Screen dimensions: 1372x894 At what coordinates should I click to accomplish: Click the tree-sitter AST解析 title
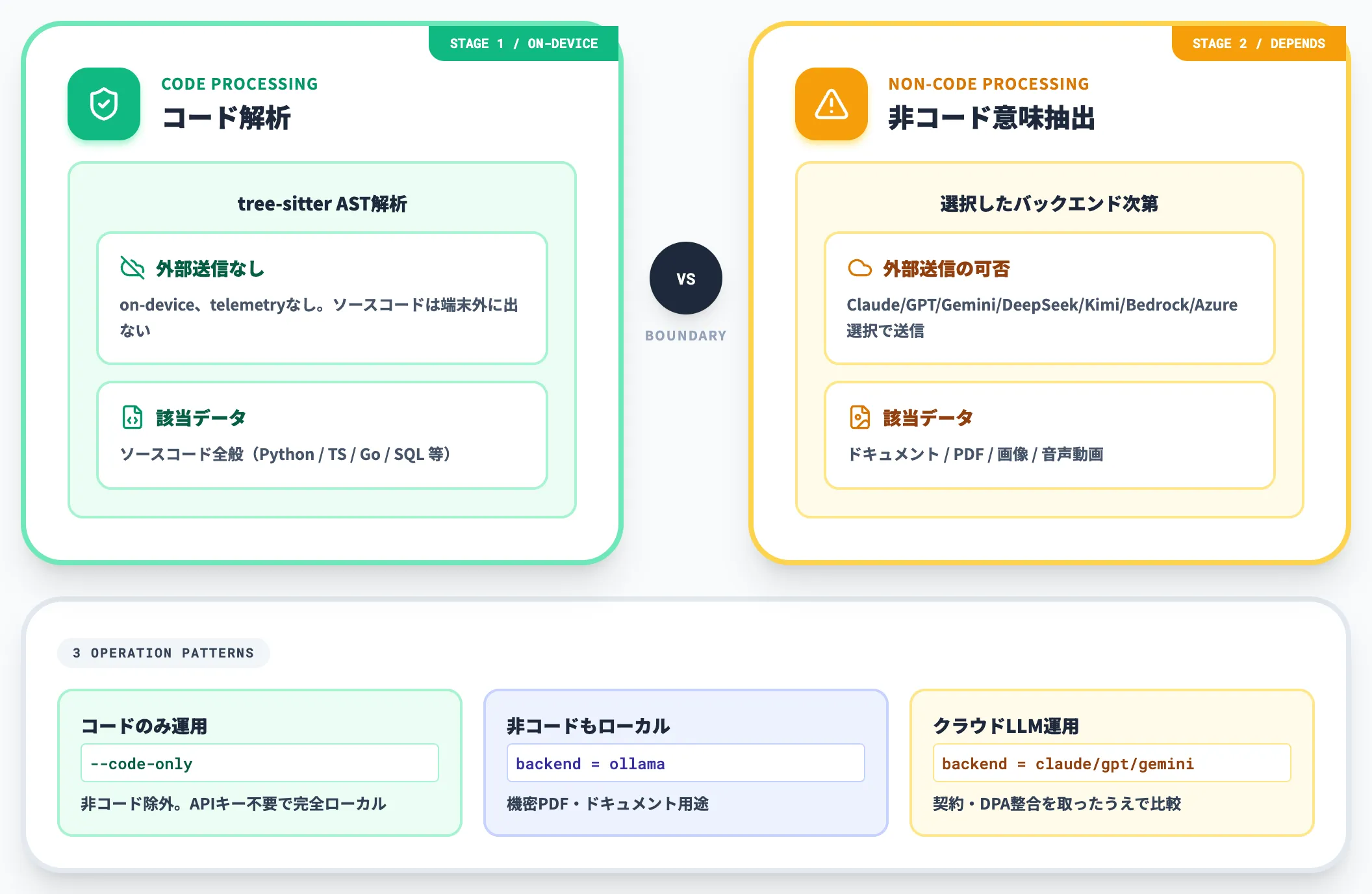click(x=322, y=204)
